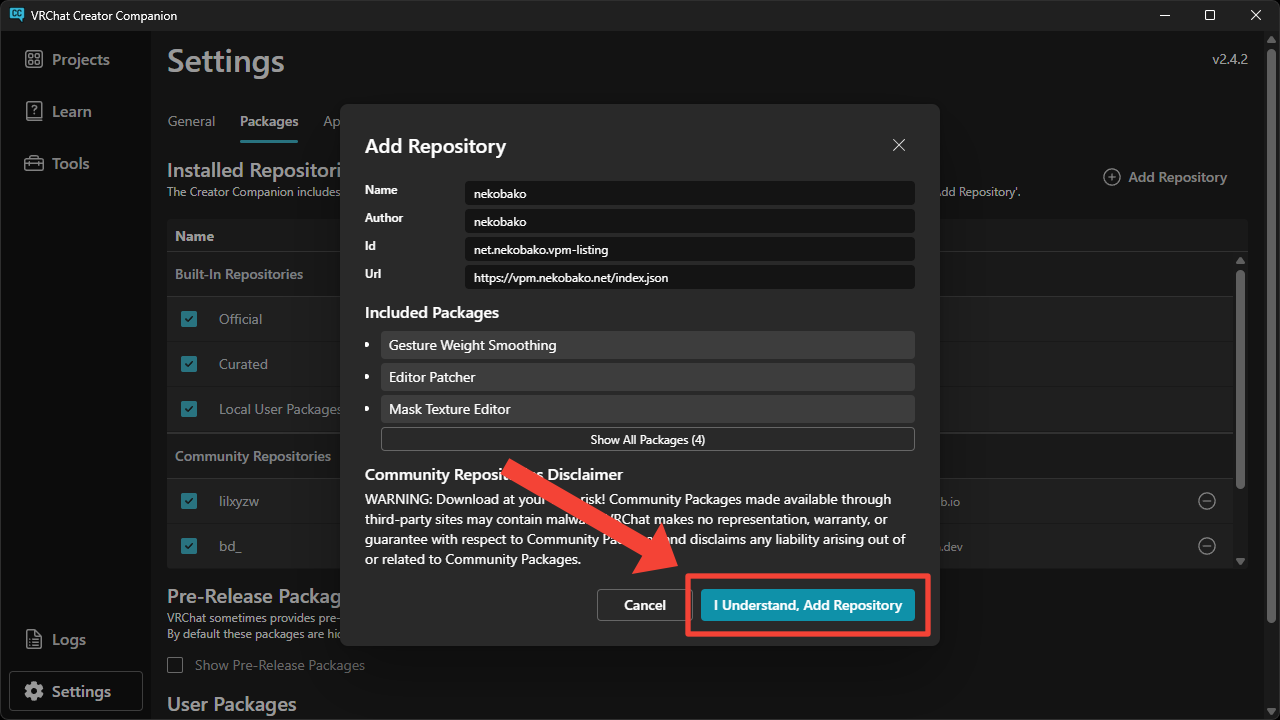Switch to the General tab
This screenshot has height=720, width=1280.
pos(191,121)
